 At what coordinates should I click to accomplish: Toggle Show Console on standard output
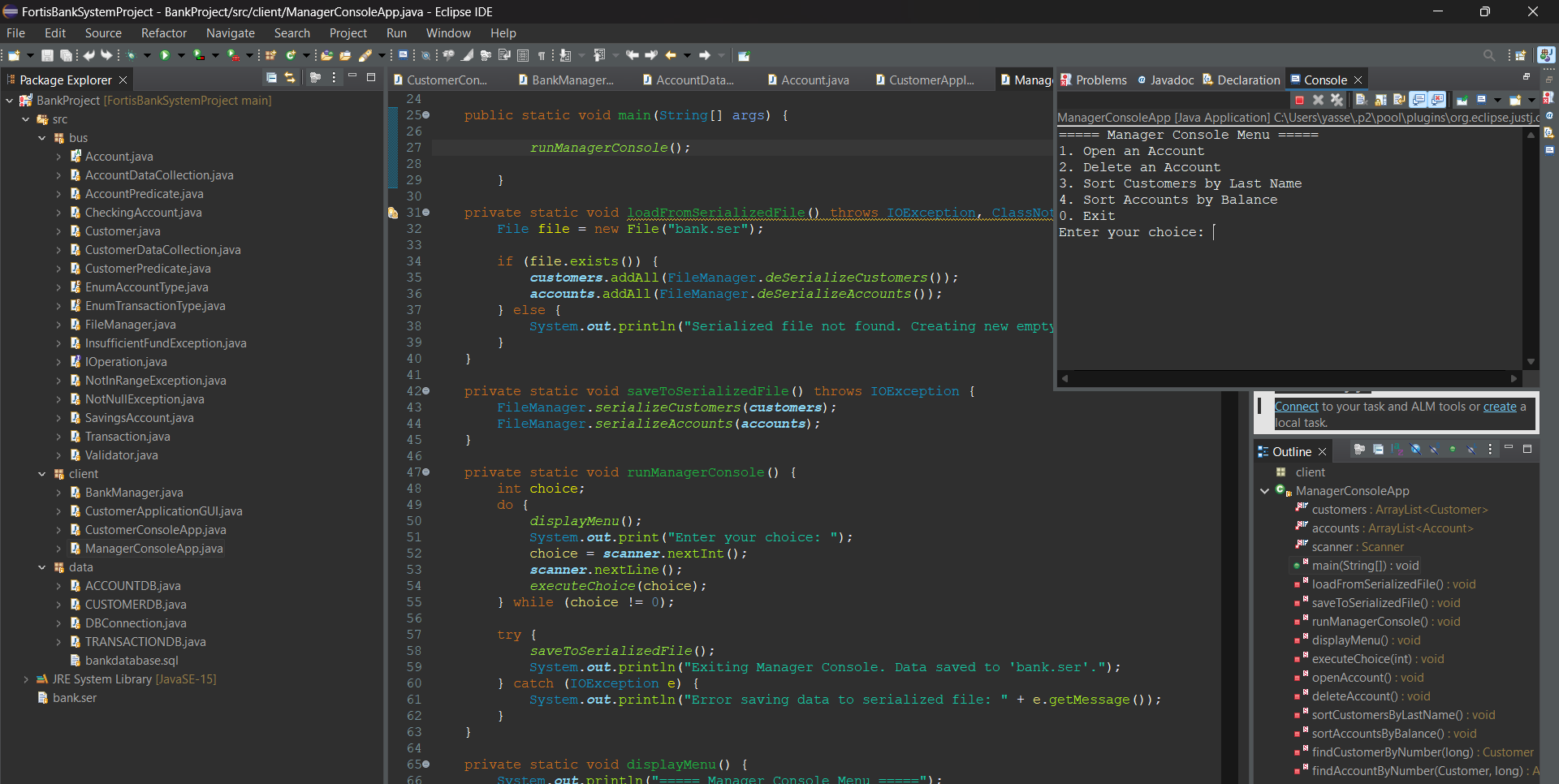pos(1418,100)
